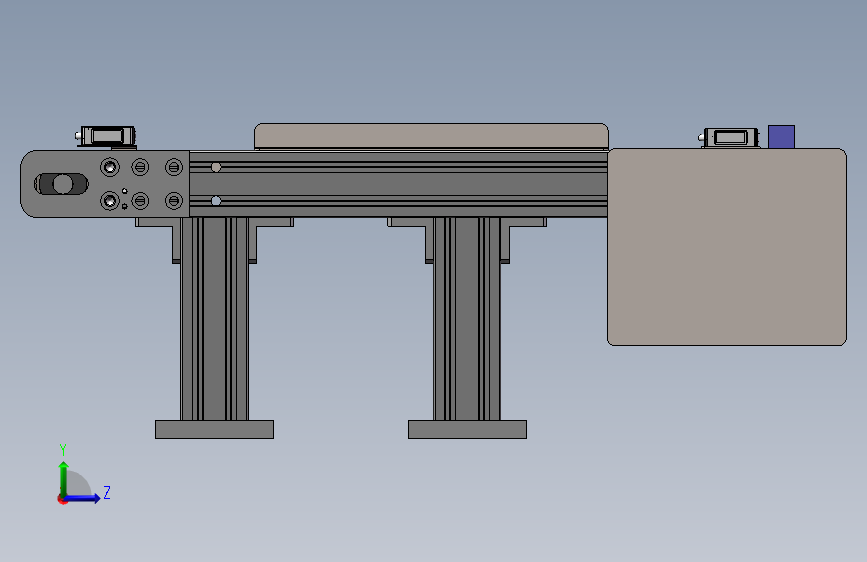Click the light-blue round marker on the lower rail slot
Screen dimensions: 867x562
pos(216,201)
